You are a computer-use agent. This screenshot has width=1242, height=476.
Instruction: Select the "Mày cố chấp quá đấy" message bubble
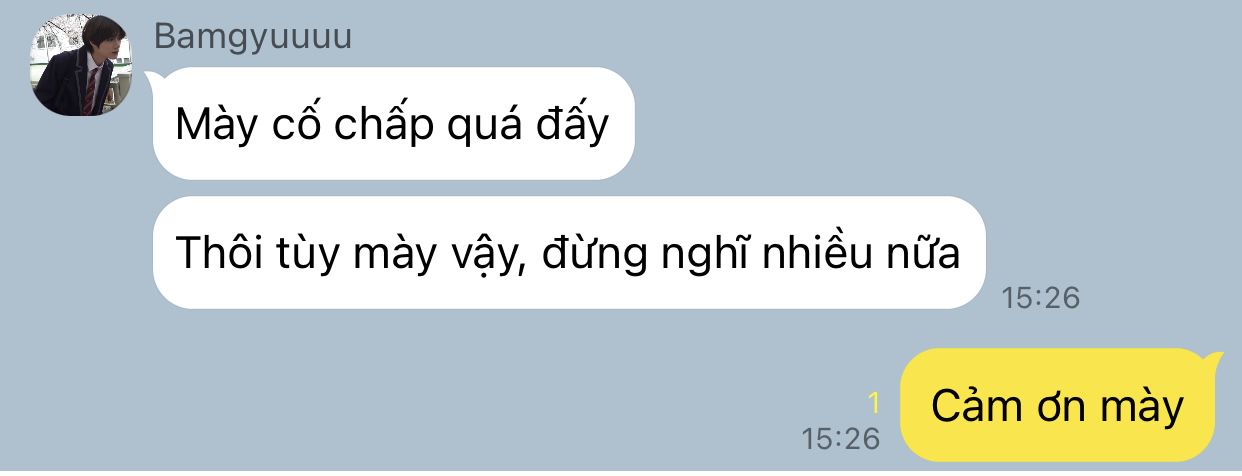click(x=393, y=124)
